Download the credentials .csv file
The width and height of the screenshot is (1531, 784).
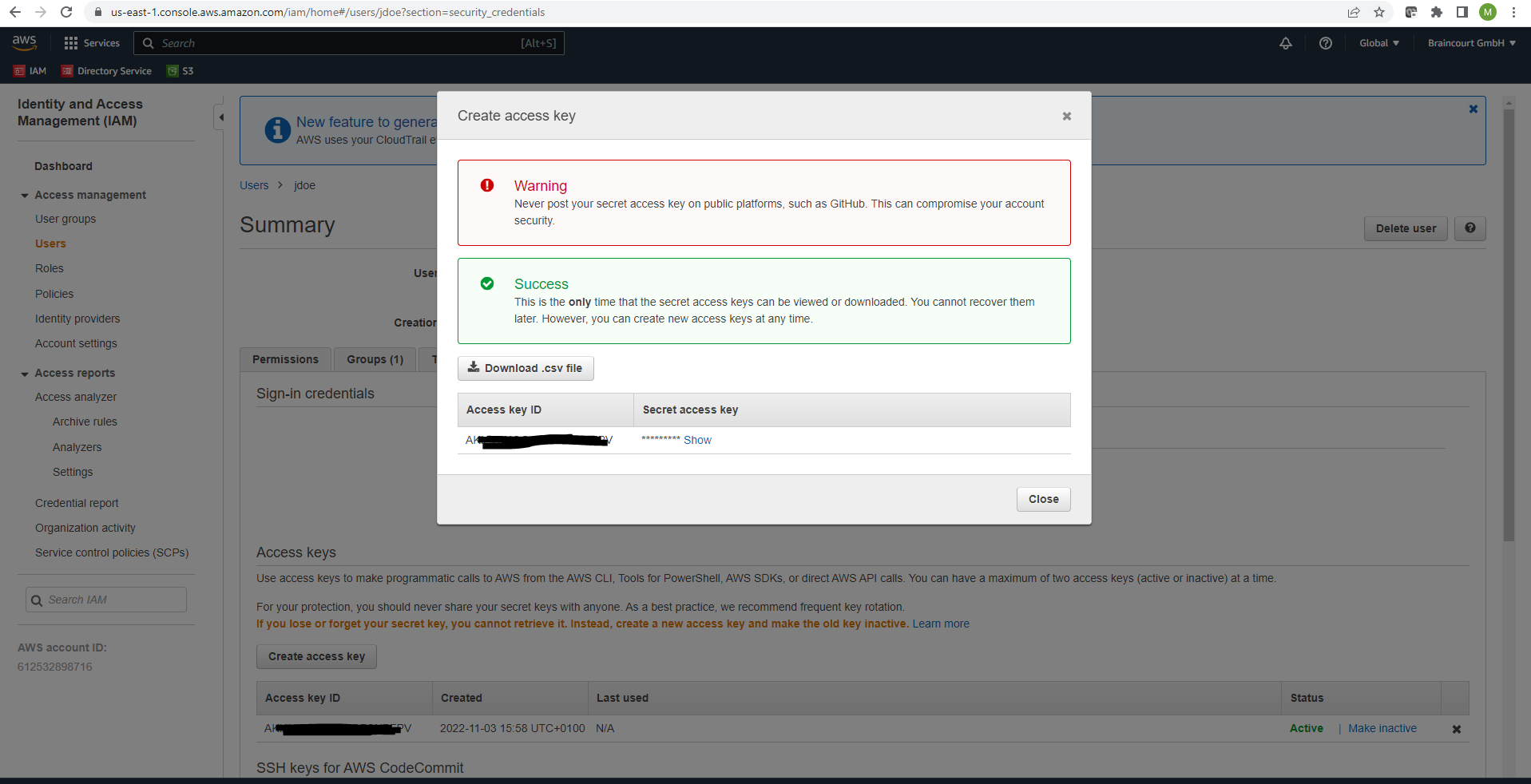(525, 368)
